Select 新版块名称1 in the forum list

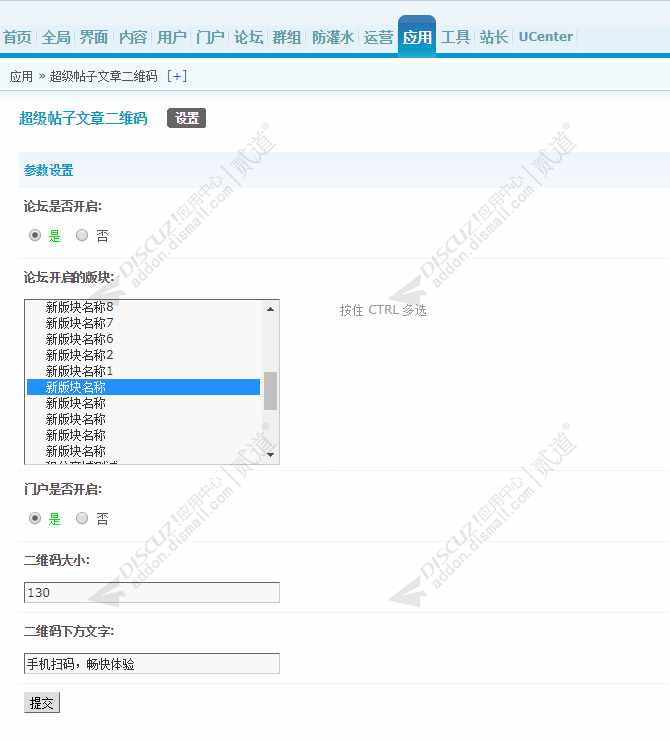[x=144, y=371]
